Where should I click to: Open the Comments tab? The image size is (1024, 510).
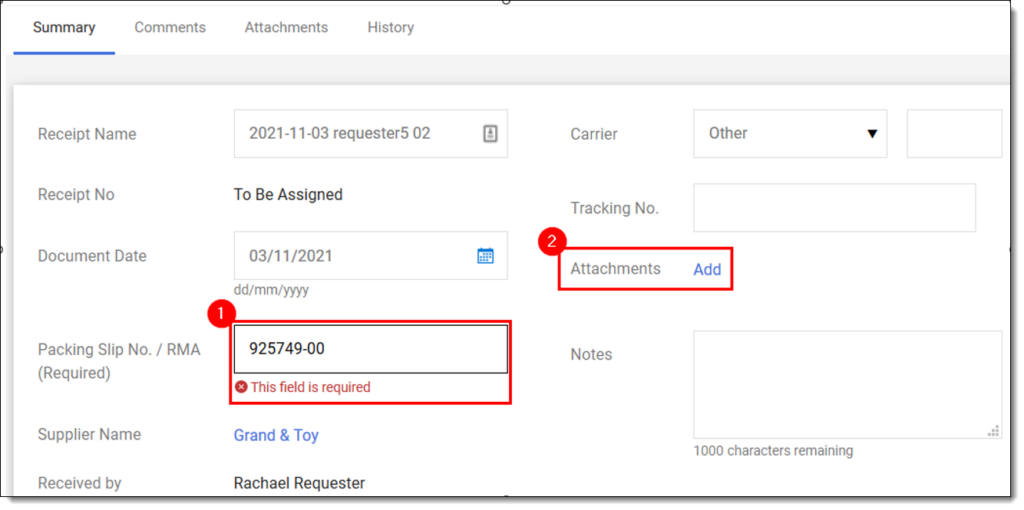pyautogui.click(x=170, y=27)
